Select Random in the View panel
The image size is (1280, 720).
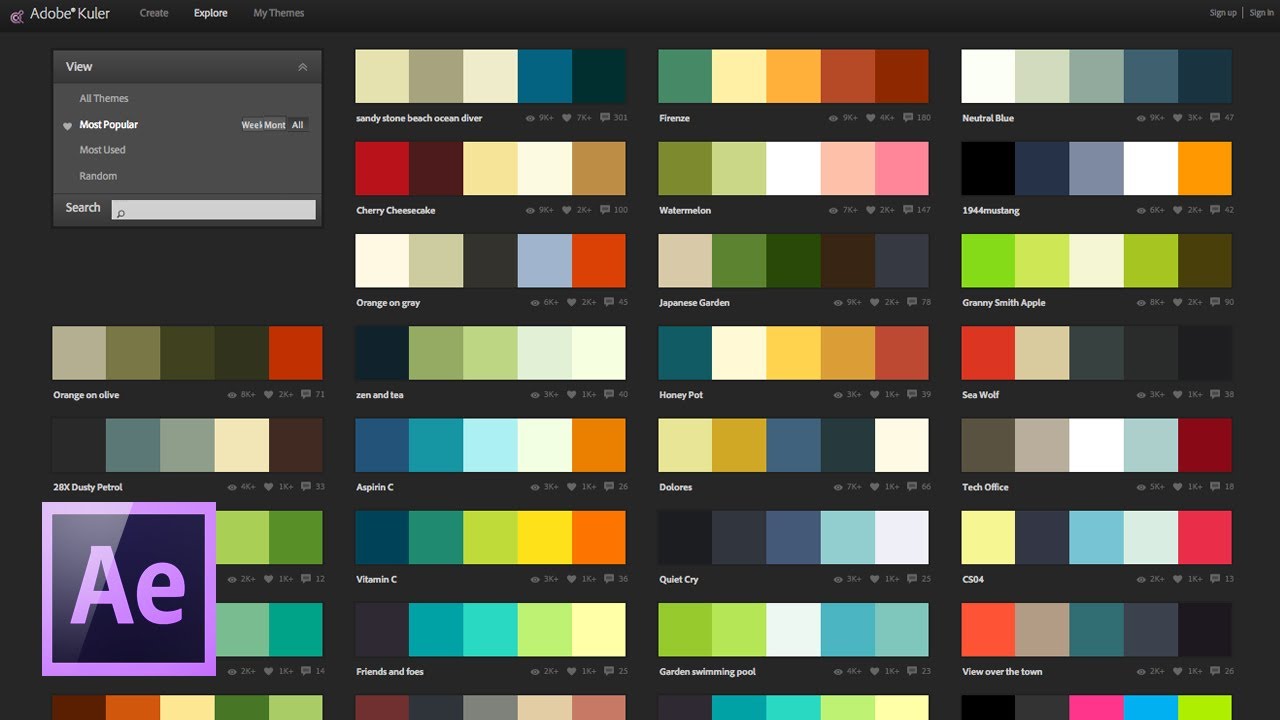pos(98,176)
